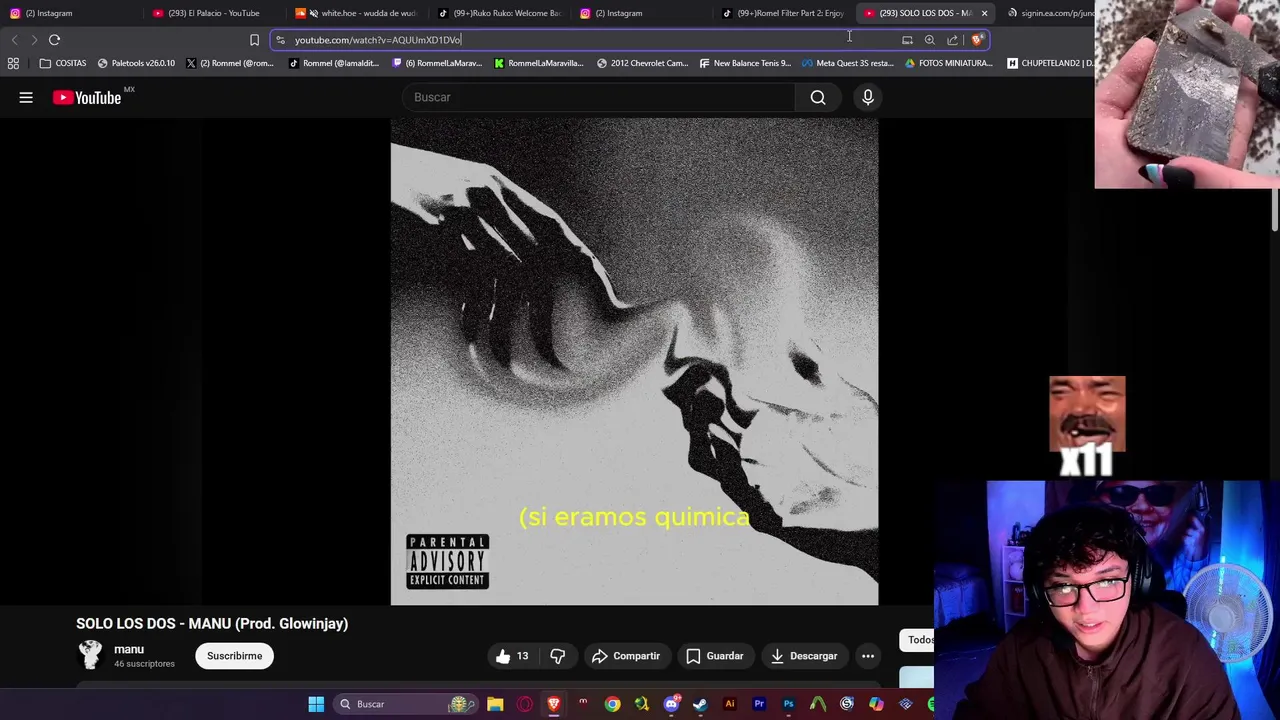Open File Explorer from the taskbar
Screen dimensions: 1280x720
(495, 704)
